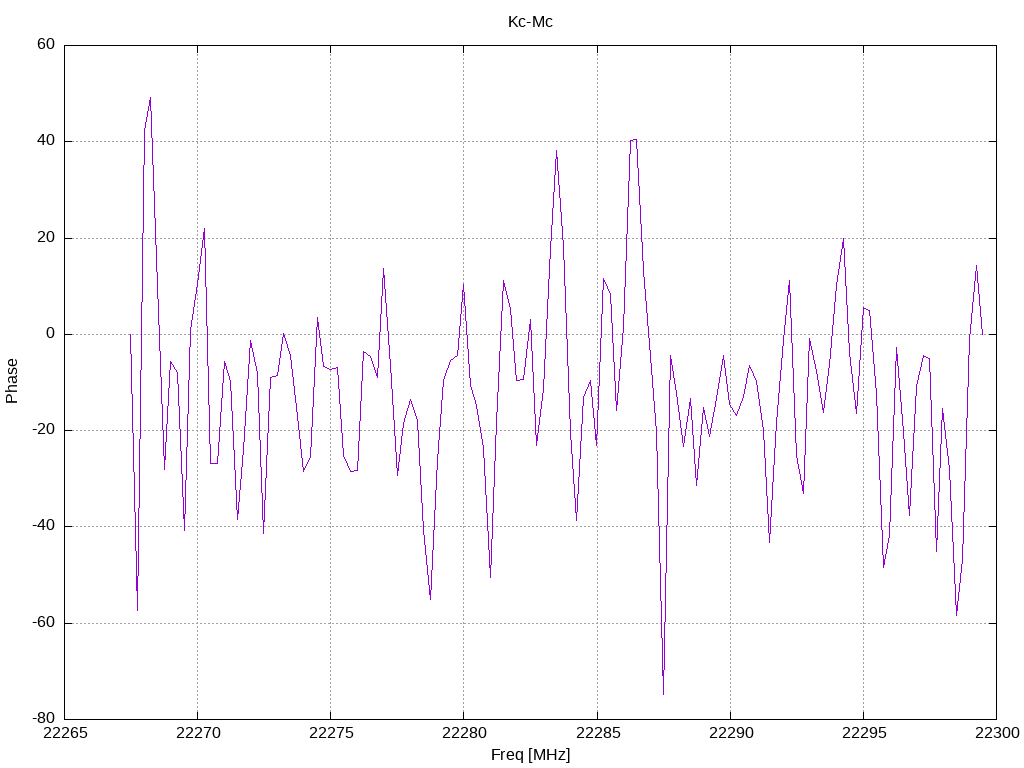Click the x-axis tick label 22300
Screen dimensions: 1024x768
point(997,733)
